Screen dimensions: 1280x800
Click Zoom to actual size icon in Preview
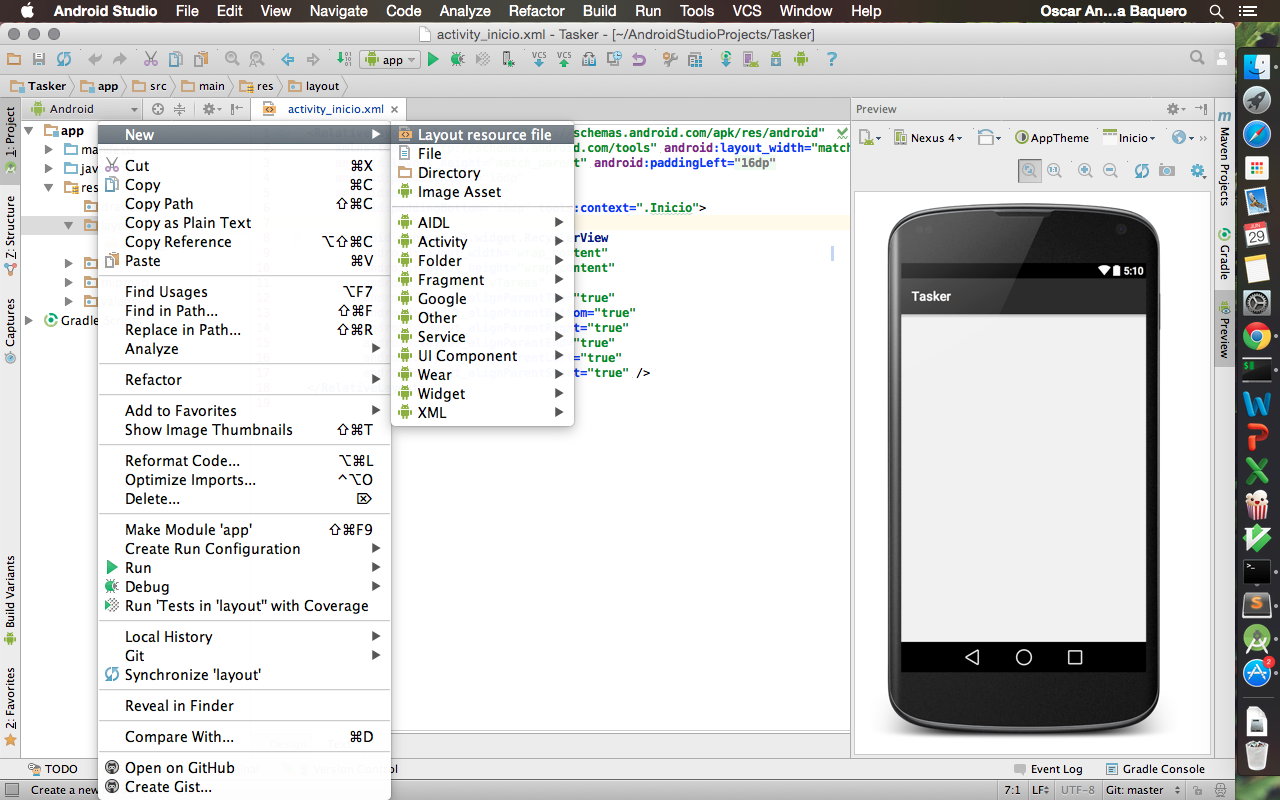[x=1054, y=171]
